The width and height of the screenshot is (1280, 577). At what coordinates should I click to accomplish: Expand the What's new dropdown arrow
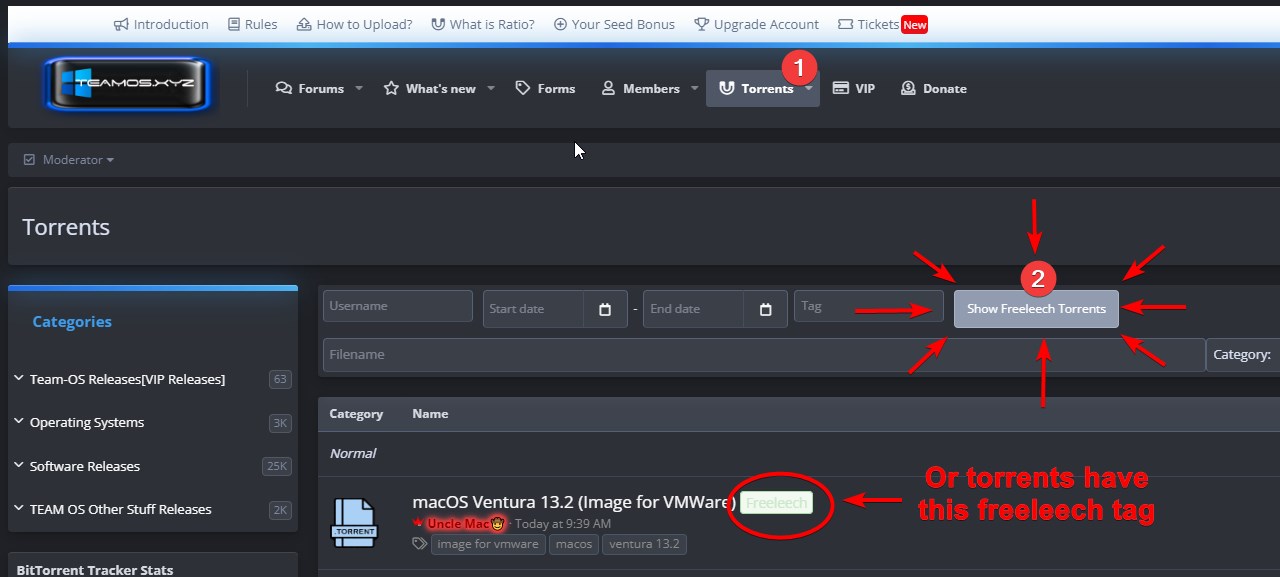click(491, 88)
